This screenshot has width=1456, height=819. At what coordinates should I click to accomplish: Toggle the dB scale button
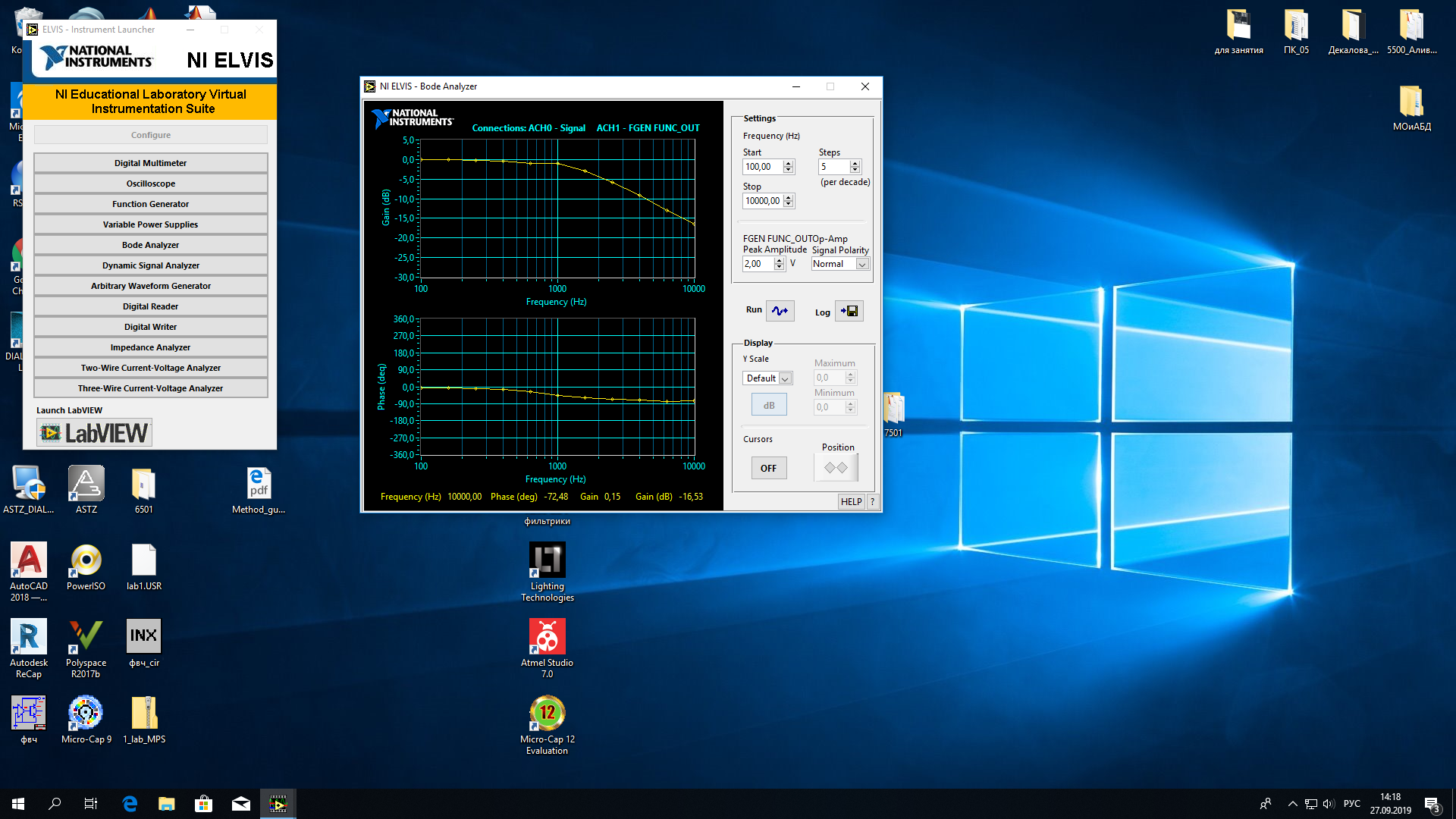click(769, 405)
